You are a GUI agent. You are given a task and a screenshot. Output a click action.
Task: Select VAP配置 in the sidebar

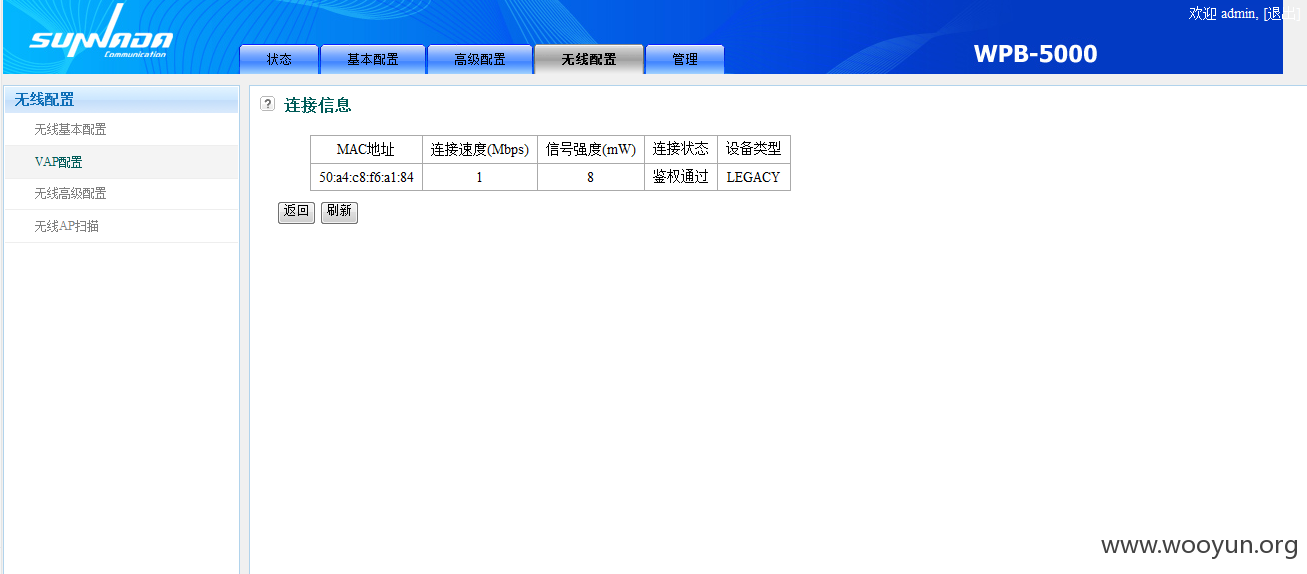[58, 162]
